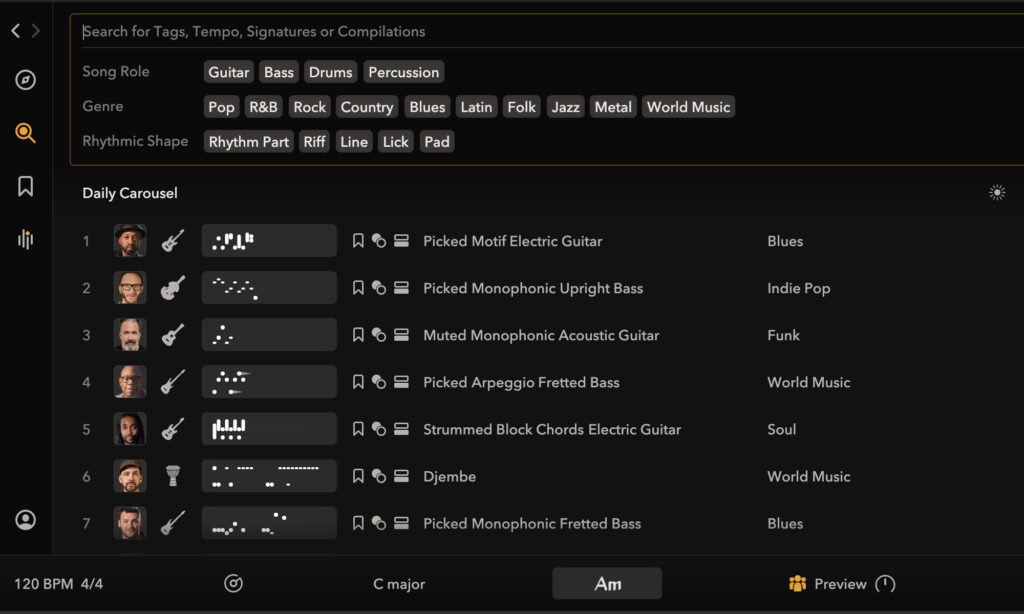Filter by the Riff rhythmic shape tag

[314, 142]
